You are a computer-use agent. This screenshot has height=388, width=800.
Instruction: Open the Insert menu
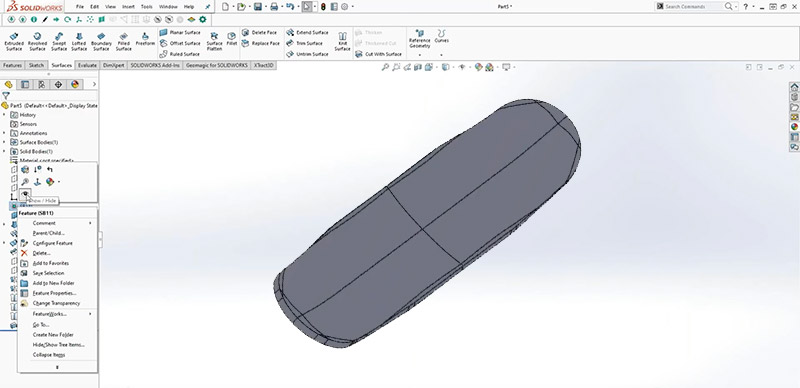coord(128,7)
